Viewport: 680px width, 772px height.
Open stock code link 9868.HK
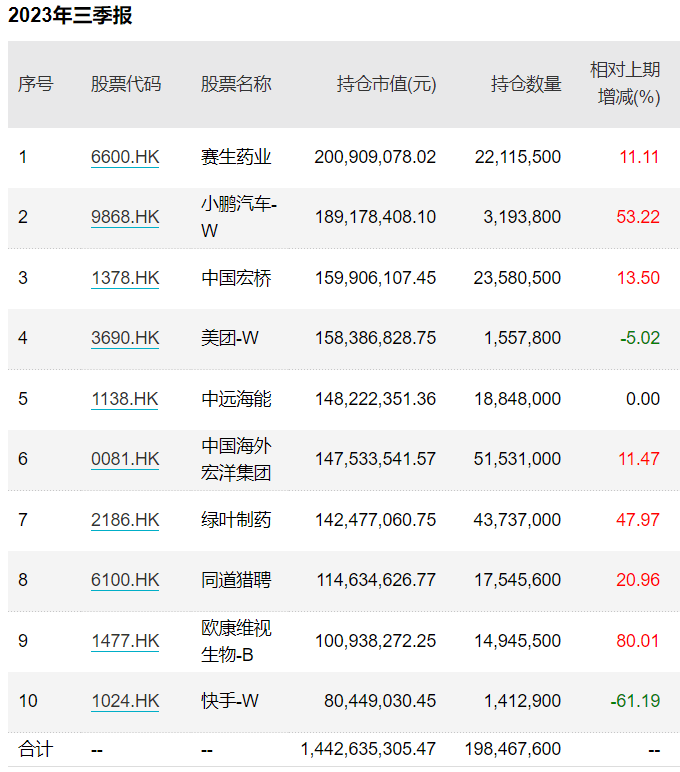pos(124,217)
